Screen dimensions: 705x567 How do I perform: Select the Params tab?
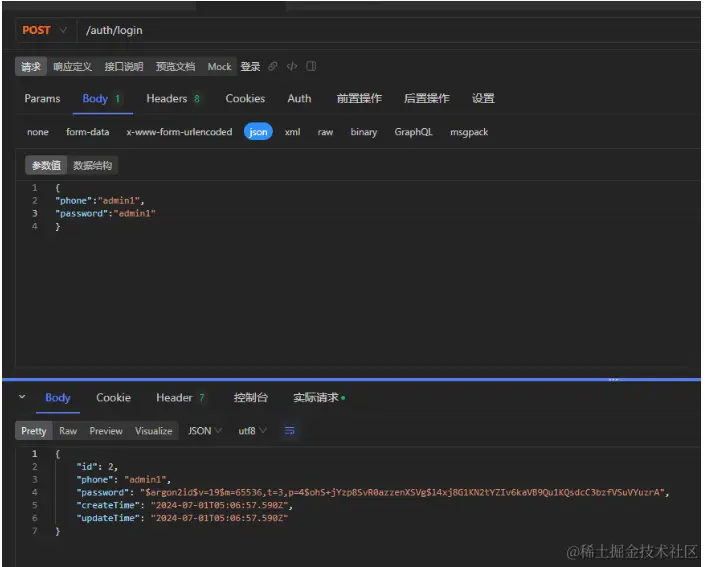point(42,98)
